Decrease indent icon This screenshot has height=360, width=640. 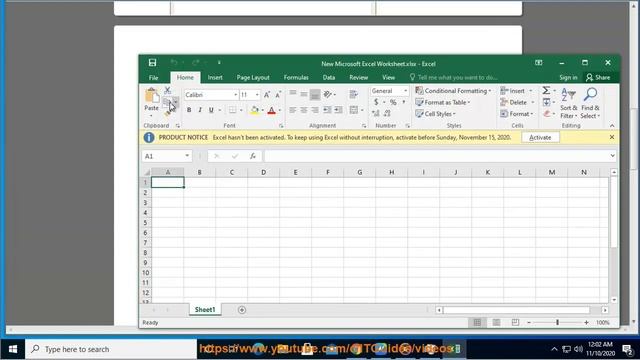click(x=327, y=110)
